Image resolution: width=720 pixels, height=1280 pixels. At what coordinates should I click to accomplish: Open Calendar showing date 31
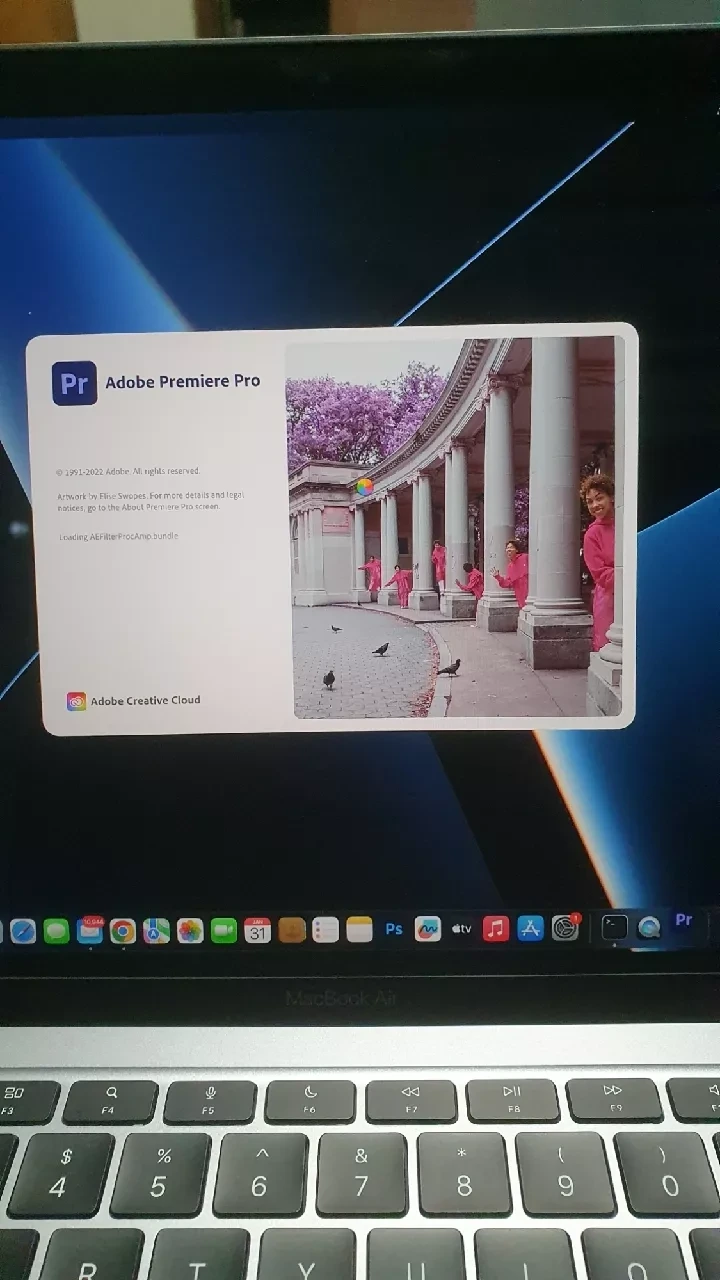(x=258, y=931)
